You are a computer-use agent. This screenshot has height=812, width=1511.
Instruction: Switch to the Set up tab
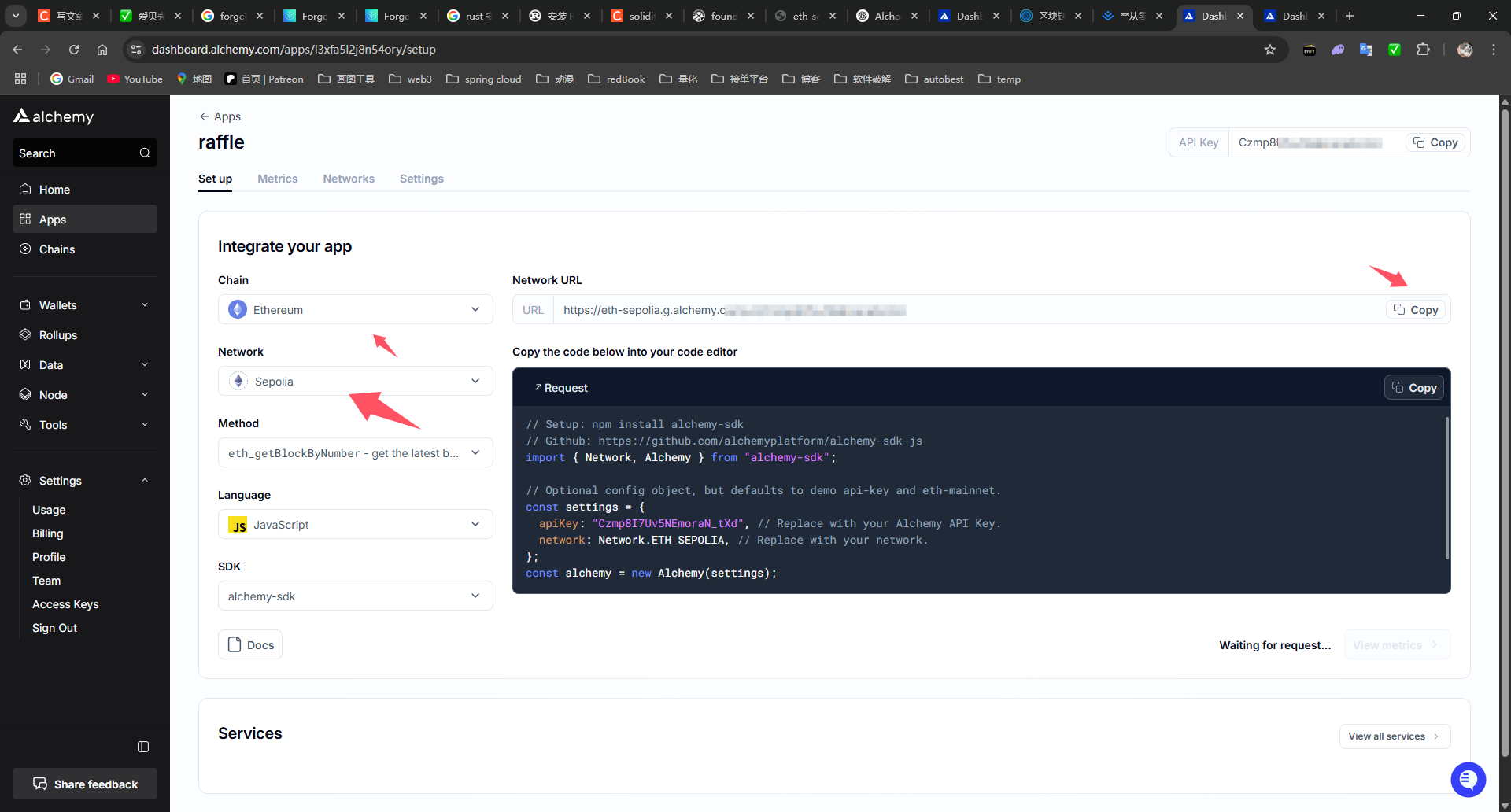point(215,179)
